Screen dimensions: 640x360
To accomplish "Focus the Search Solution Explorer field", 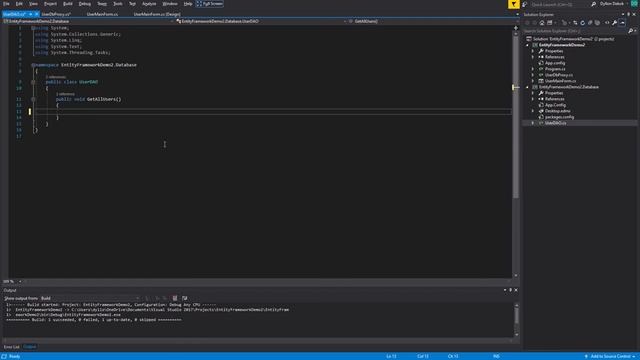I will click(575, 31).
